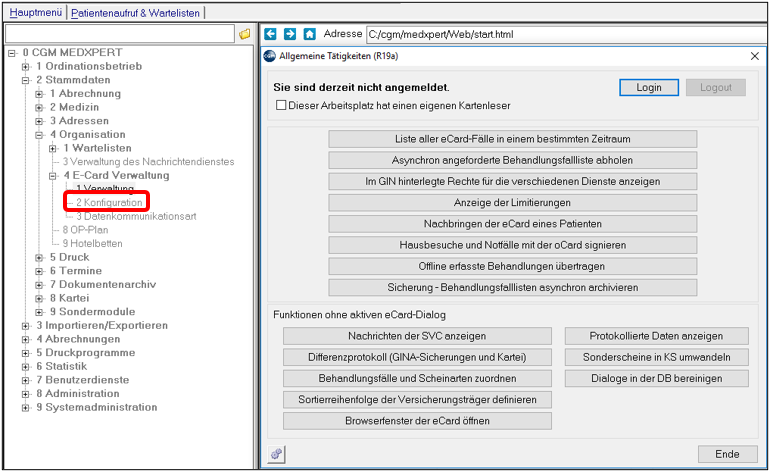Click the disabled Logout button
Image resolution: width=770 pixels, height=472 pixels.
(715, 87)
